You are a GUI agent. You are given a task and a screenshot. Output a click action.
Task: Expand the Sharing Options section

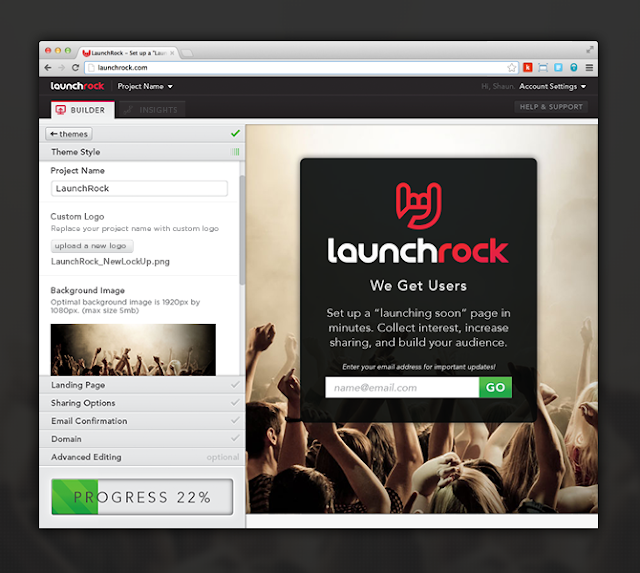[x=142, y=403]
